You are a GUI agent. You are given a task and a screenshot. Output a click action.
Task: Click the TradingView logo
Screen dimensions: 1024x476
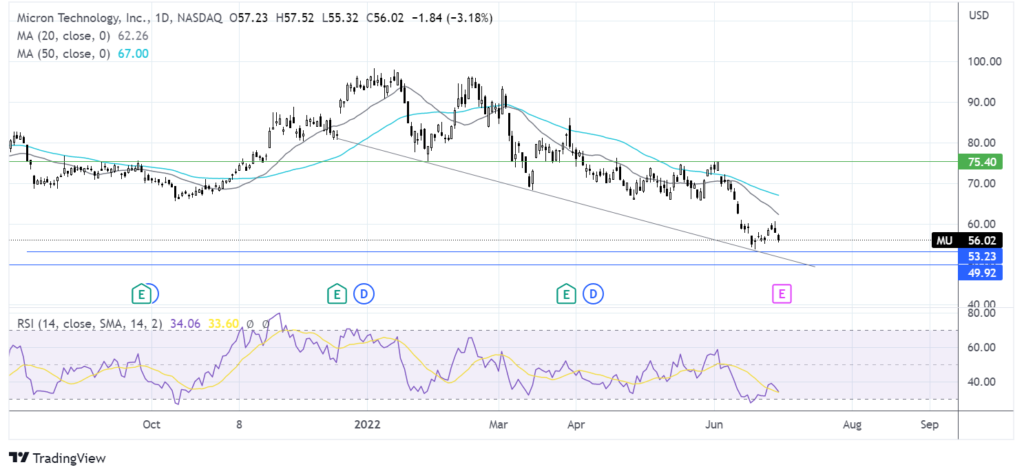pos(57,458)
